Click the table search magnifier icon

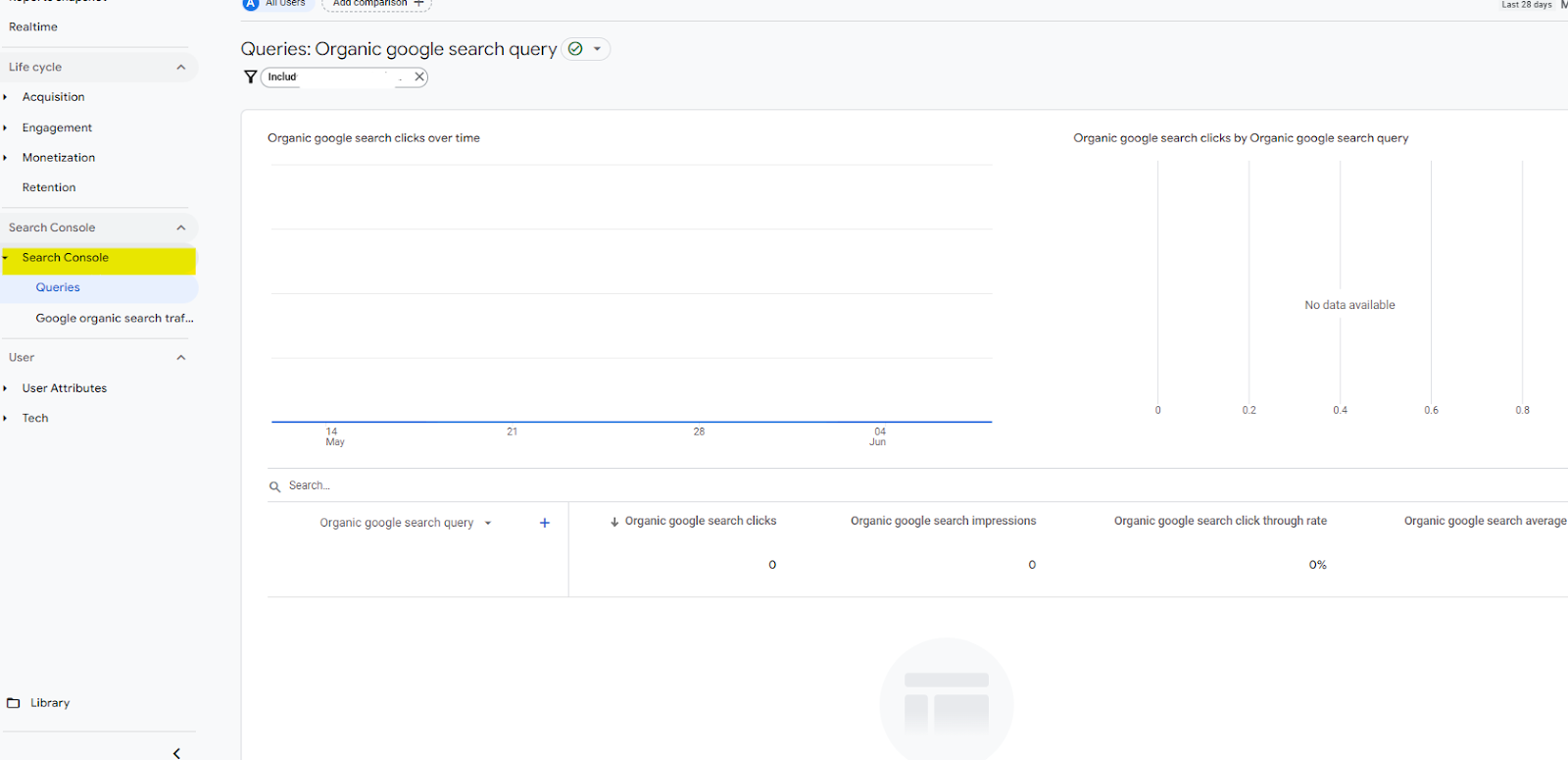275,486
